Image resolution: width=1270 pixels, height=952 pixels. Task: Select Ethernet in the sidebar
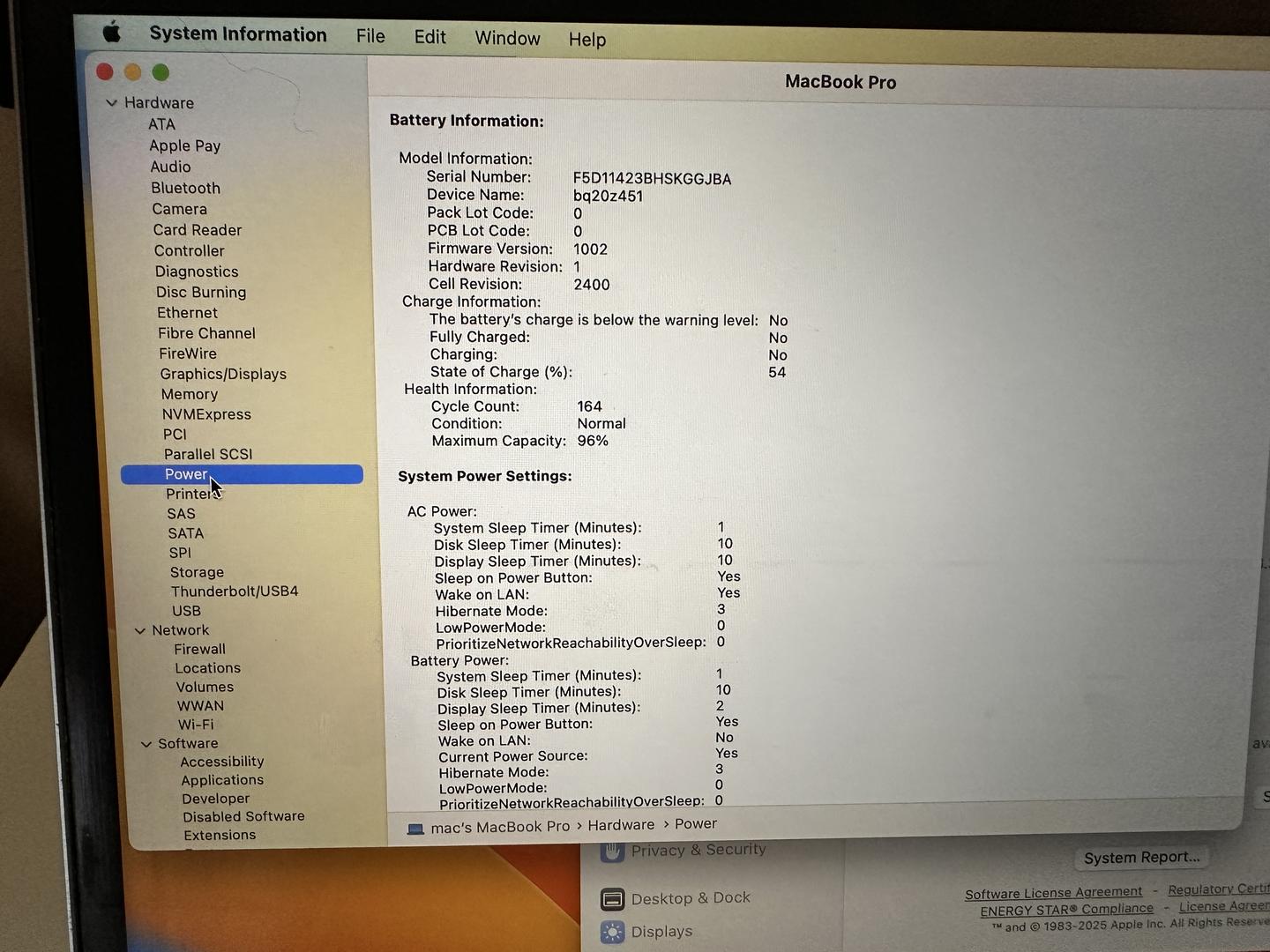tap(187, 313)
